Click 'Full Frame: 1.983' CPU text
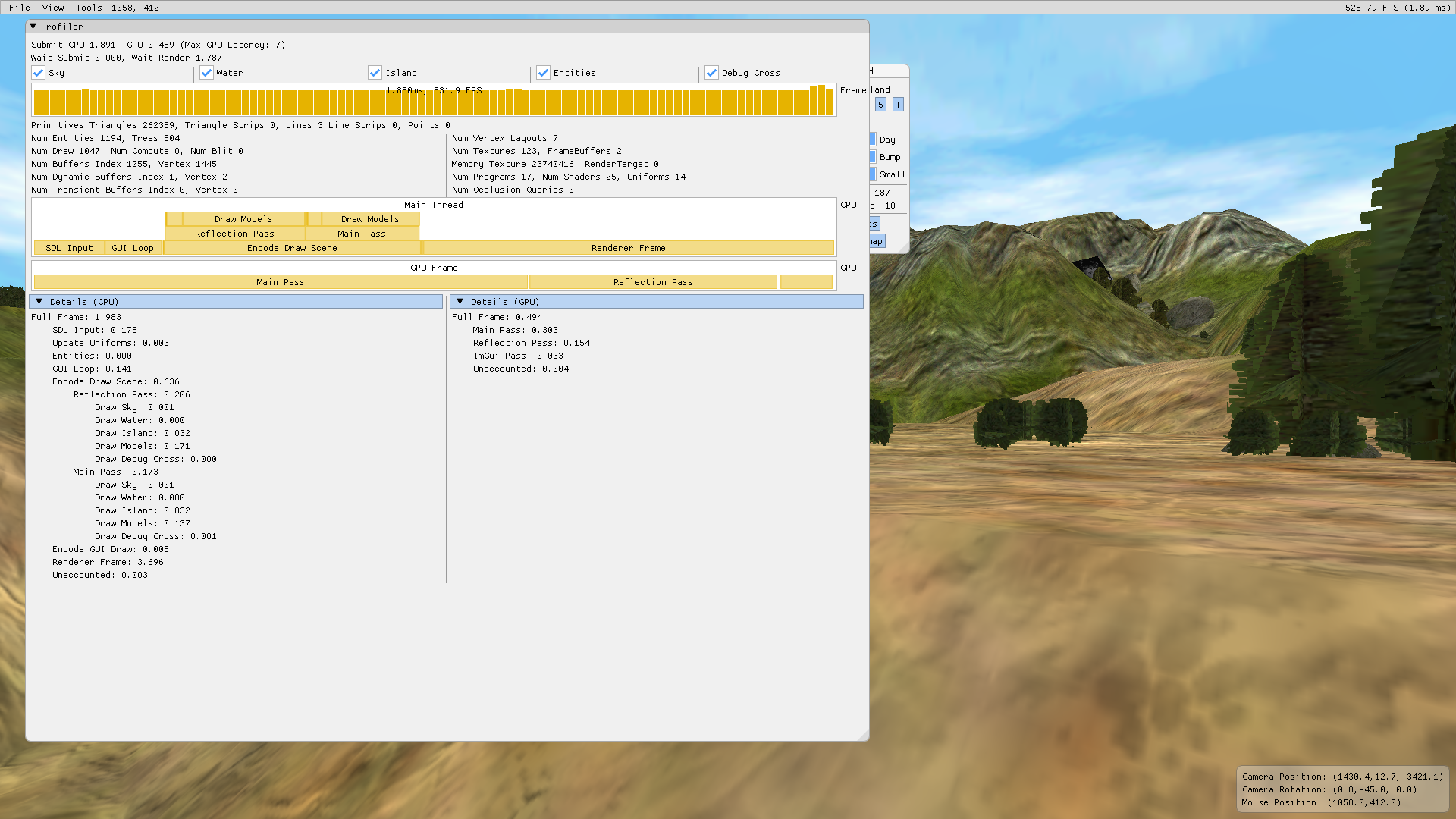The height and width of the screenshot is (819, 1456). tap(76, 317)
